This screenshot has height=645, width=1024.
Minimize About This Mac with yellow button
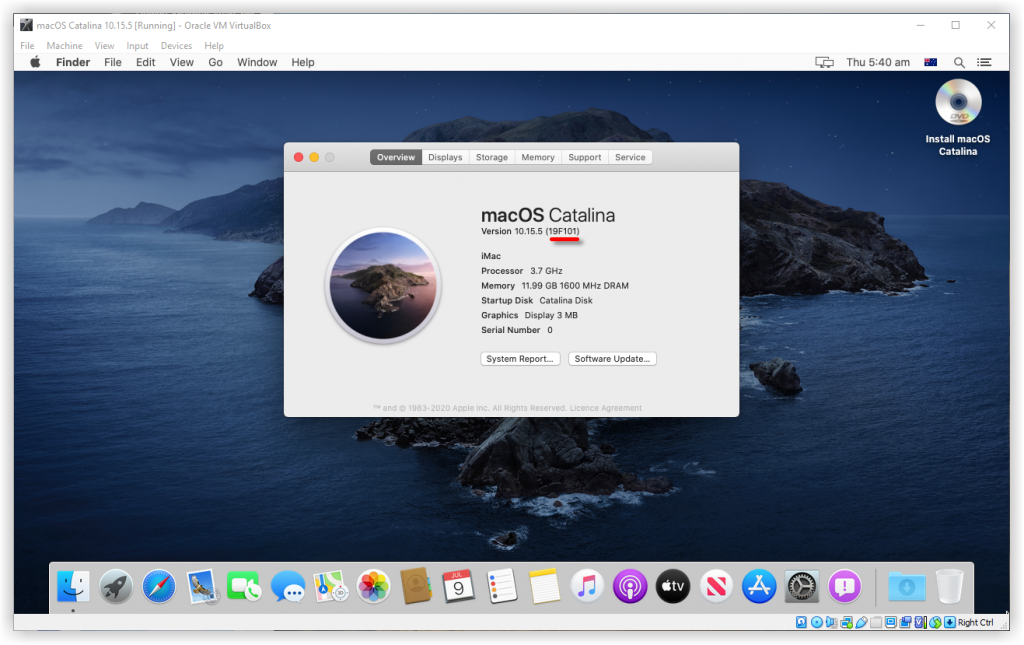pyautogui.click(x=314, y=157)
